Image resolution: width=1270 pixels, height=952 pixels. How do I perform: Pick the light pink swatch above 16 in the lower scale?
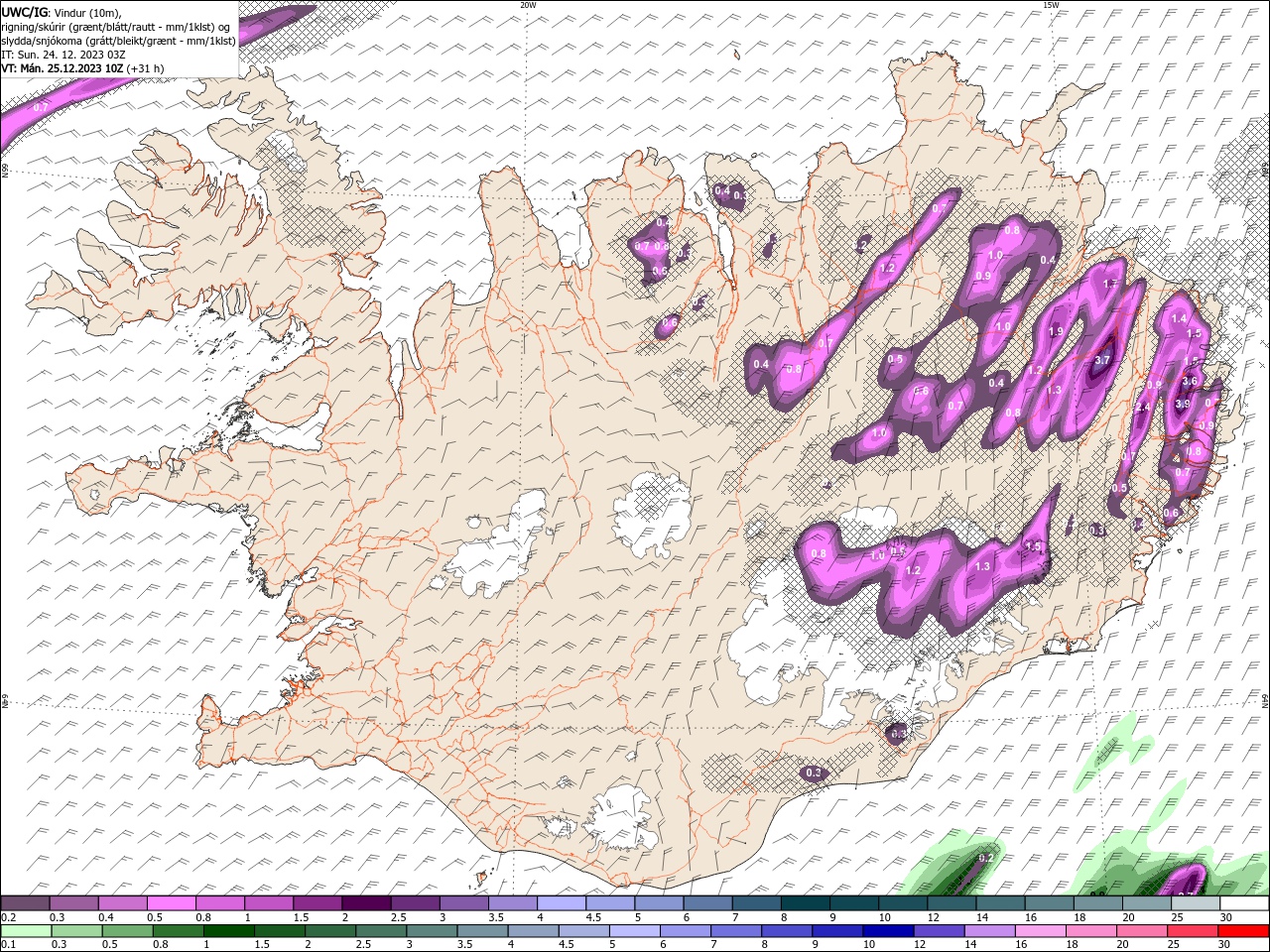[x=1040, y=931]
